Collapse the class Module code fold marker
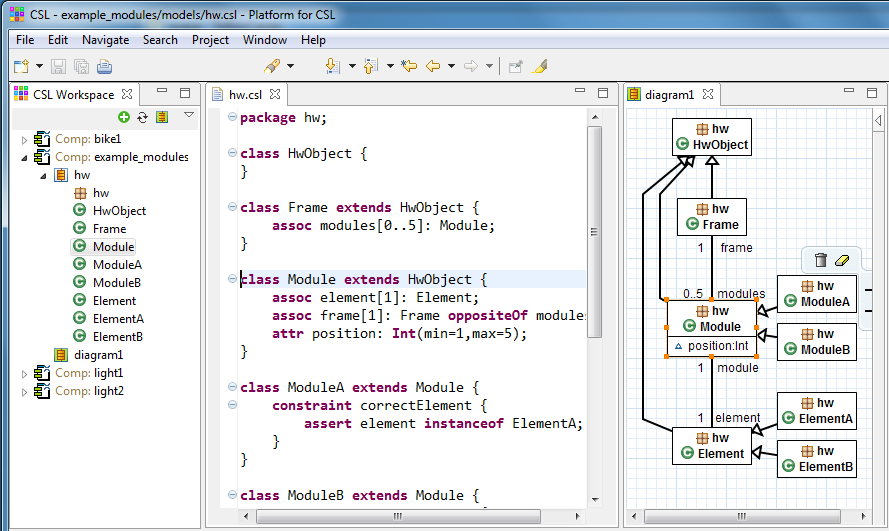Viewport: 889px width, 531px height. [232, 280]
